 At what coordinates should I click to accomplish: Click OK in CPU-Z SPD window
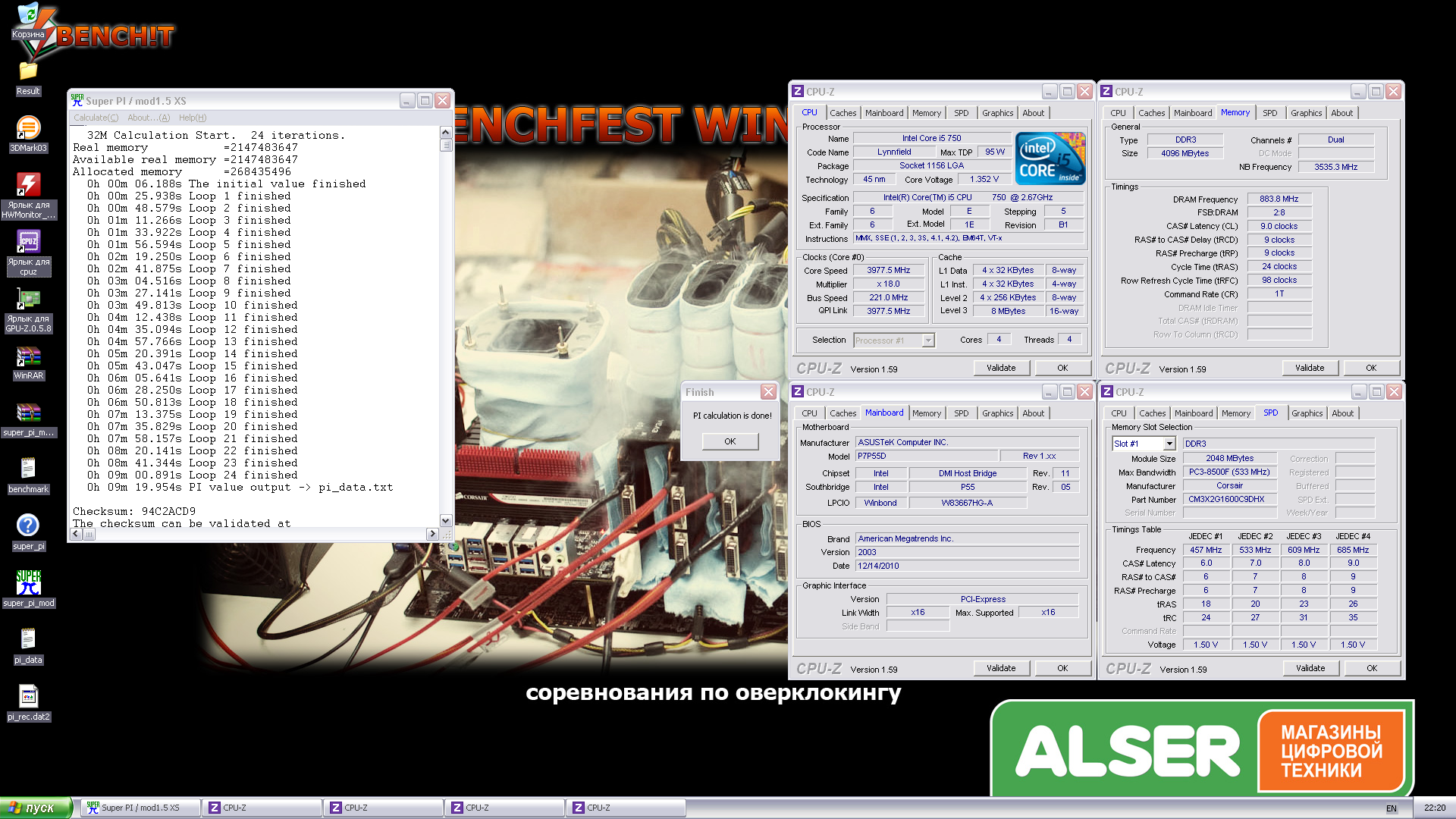click(x=1372, y=668)
